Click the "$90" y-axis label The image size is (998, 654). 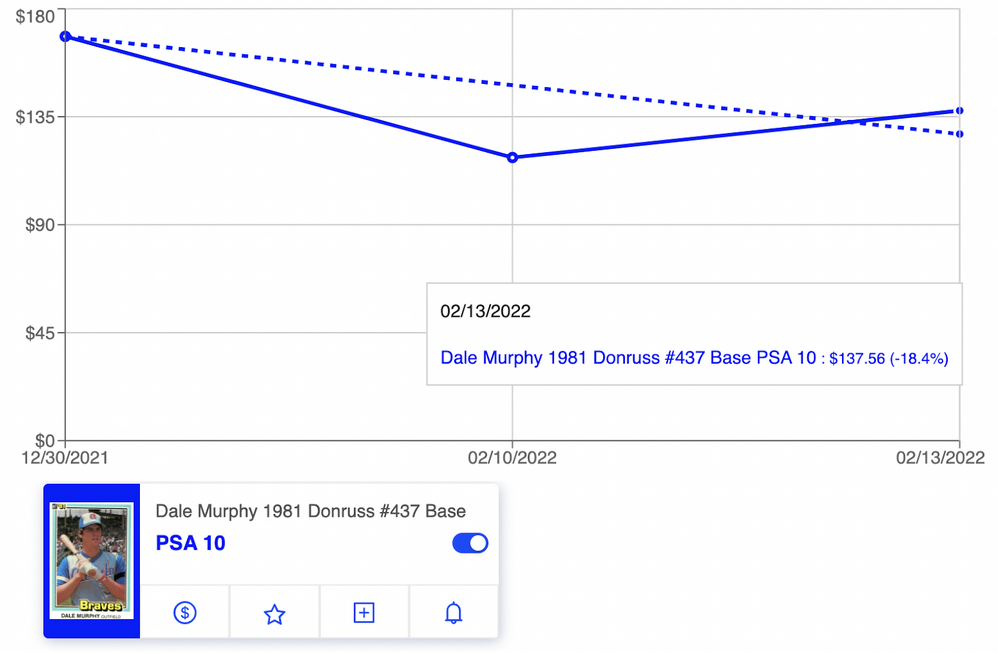point(40,225)
